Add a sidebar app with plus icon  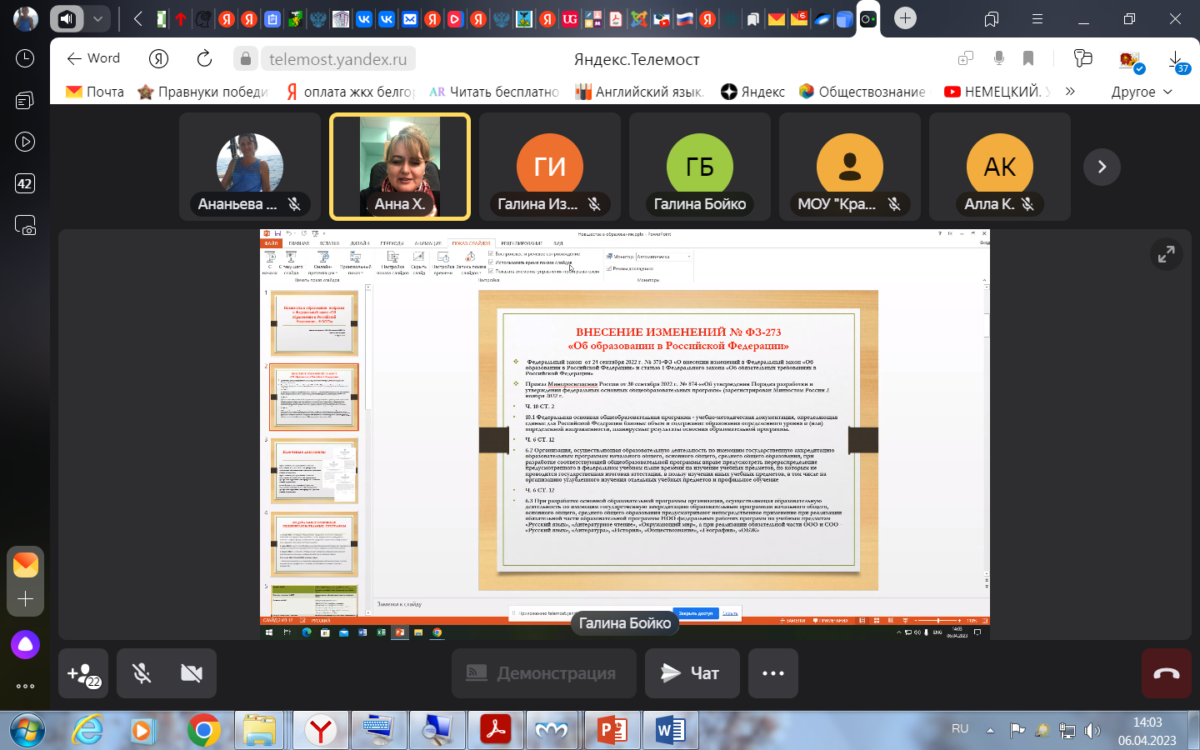click(25, 598)
